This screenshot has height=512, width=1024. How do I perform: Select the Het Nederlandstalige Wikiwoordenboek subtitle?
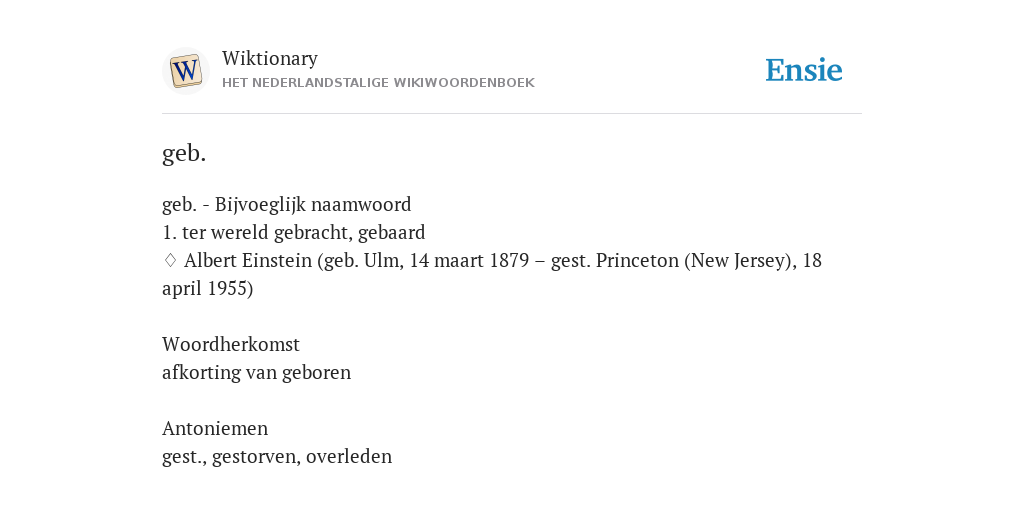tap(378, 83)
